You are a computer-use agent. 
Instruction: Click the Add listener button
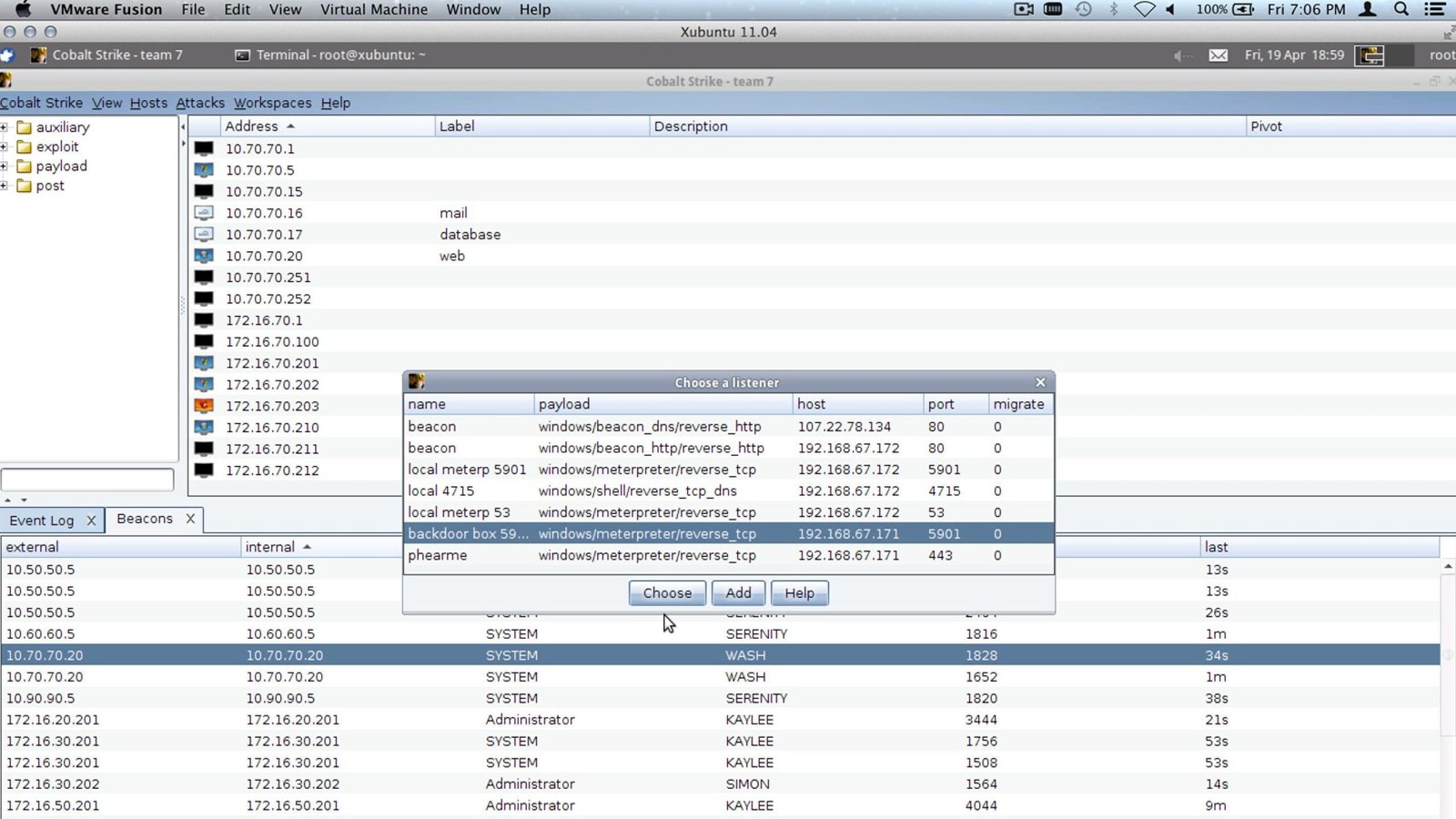[738, 593]
